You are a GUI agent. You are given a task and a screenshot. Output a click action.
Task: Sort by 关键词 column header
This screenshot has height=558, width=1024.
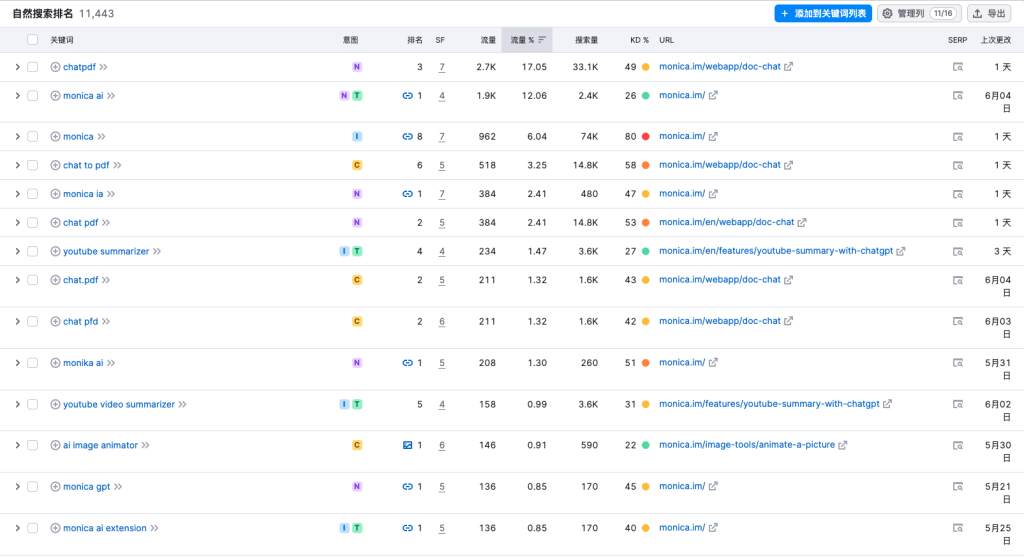click(x=61, y=40)
